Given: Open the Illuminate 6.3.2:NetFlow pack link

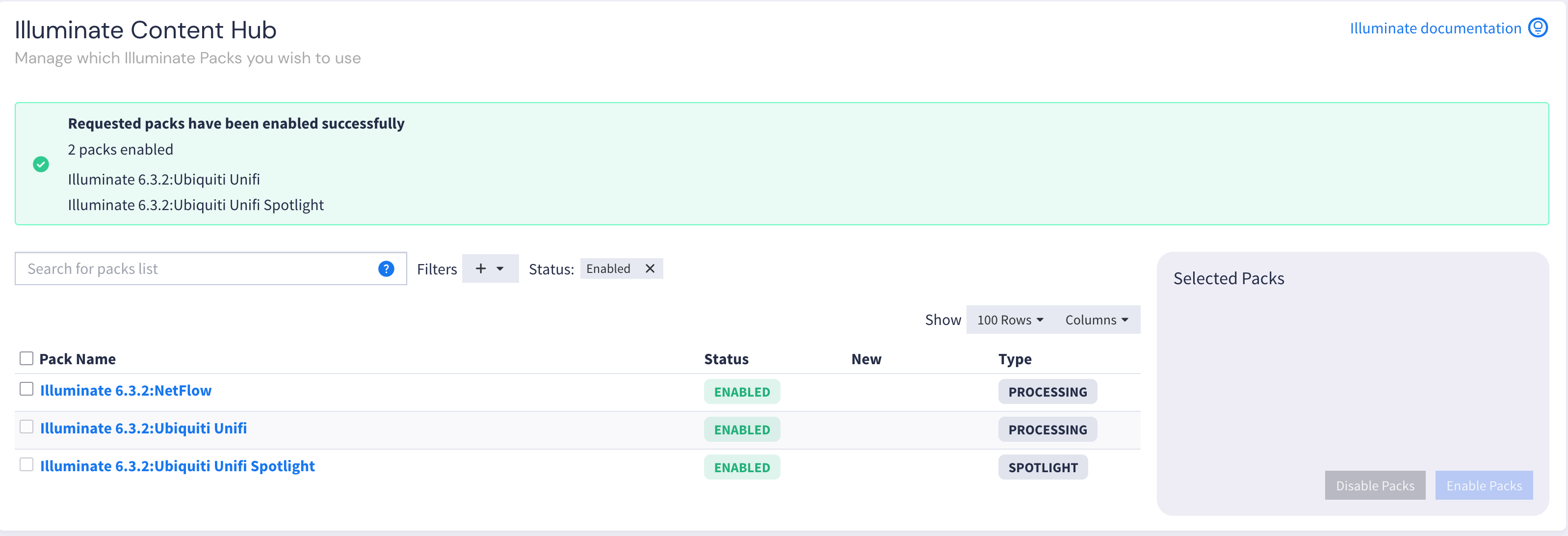Looking at the screenshot, I should pyautogui.click(x=126, y=390).
